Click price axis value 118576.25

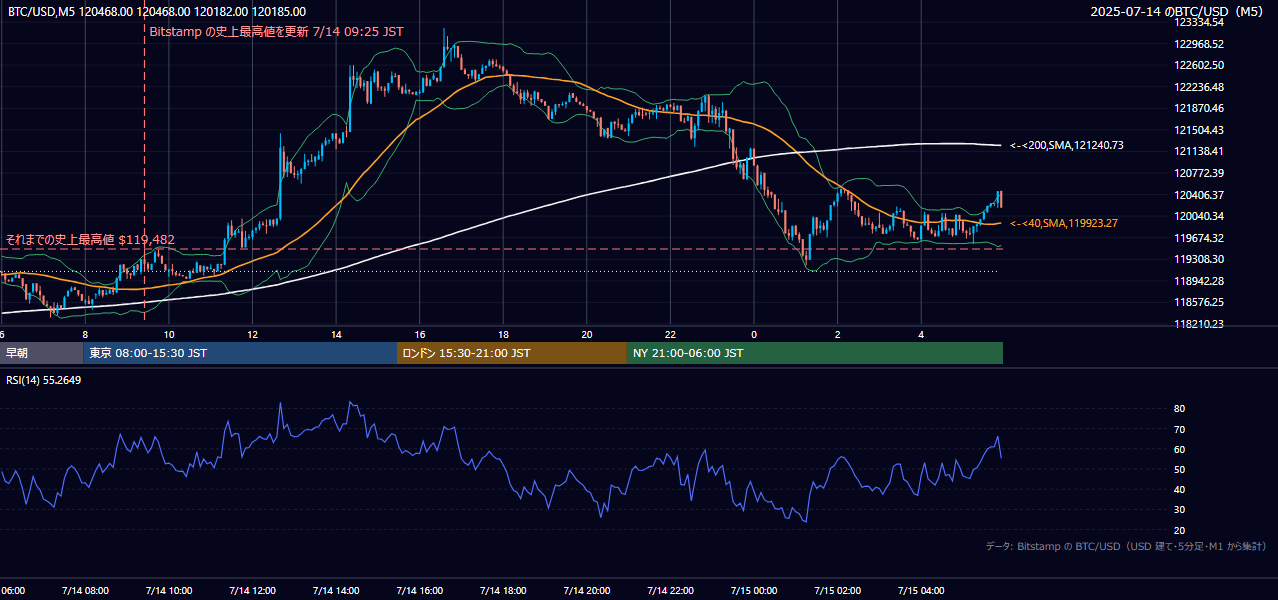[x=1200, y=302]
